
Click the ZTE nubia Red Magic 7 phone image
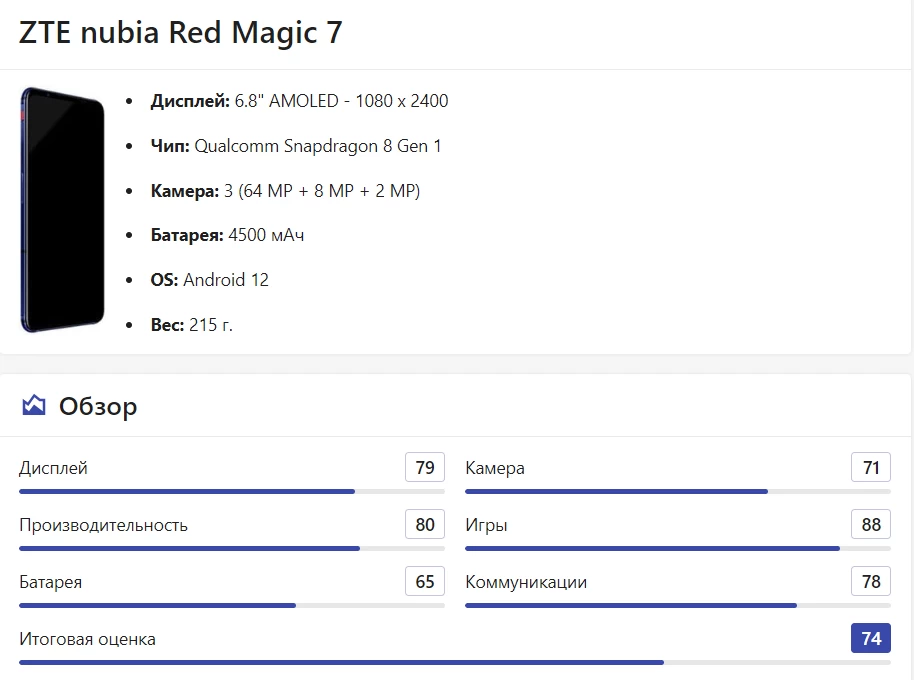[x=62, y=210]
